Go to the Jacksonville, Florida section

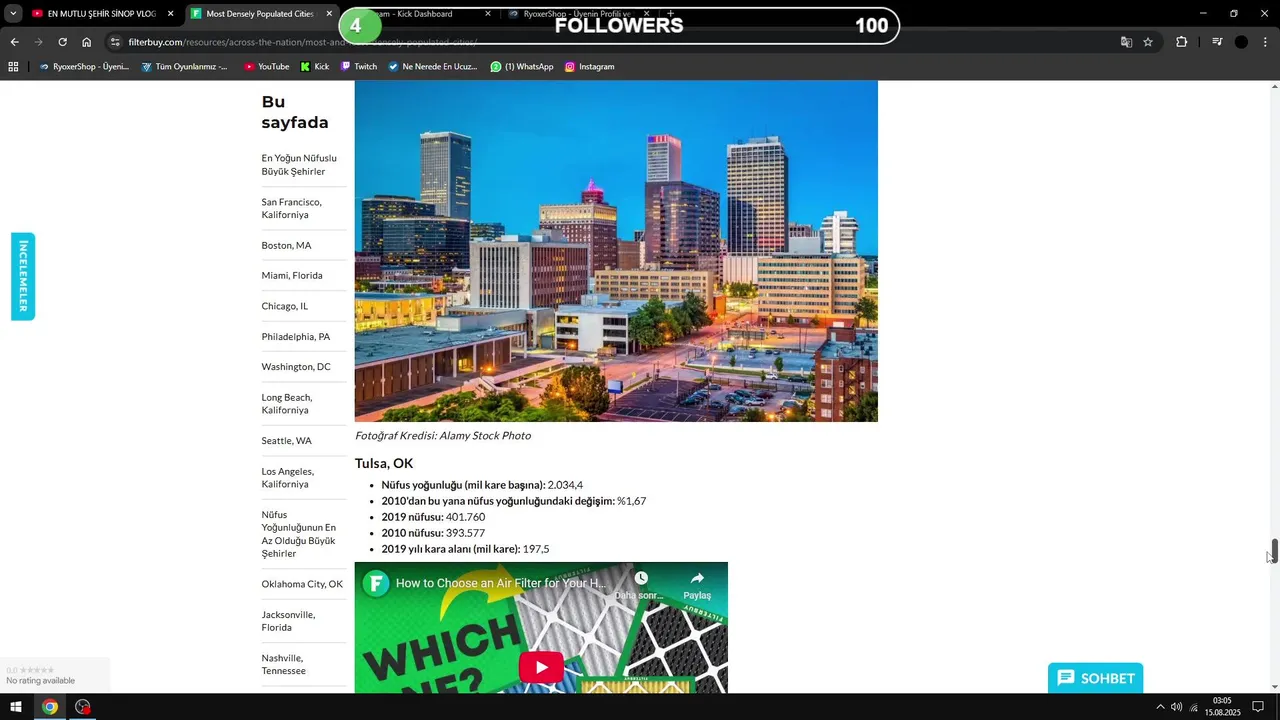[x=288, y=621]
